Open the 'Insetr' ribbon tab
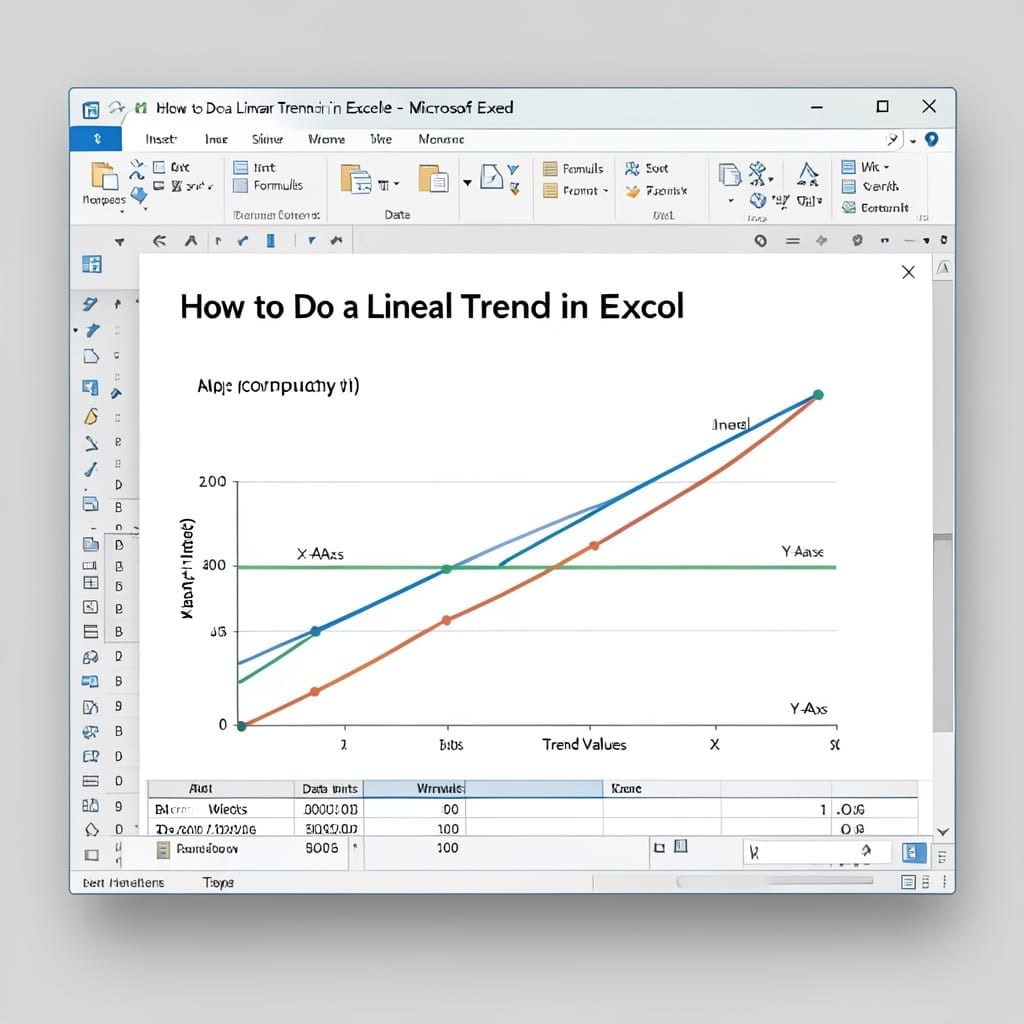Screen dimensions: 1024x1024 [161, 139]
